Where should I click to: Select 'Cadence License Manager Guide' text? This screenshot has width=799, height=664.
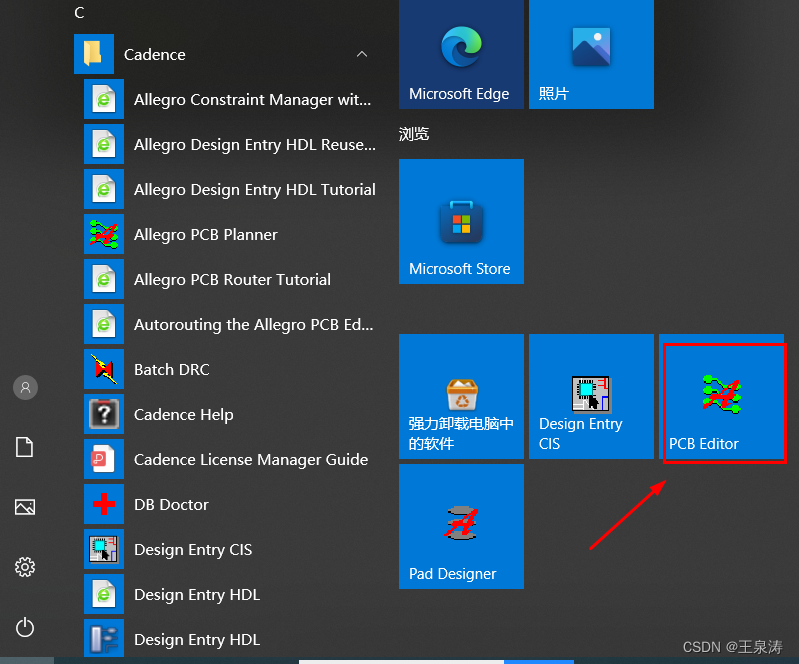pos(251,460)
